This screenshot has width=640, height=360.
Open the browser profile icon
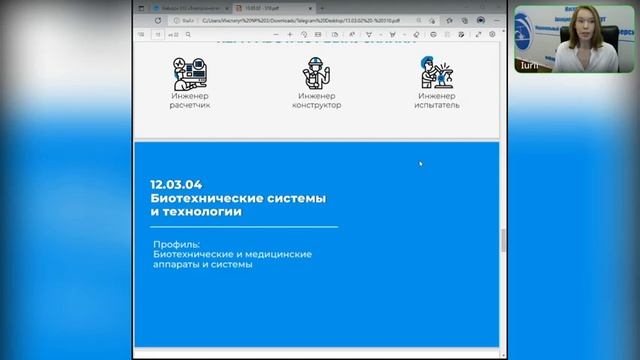[x=481, y=20]
